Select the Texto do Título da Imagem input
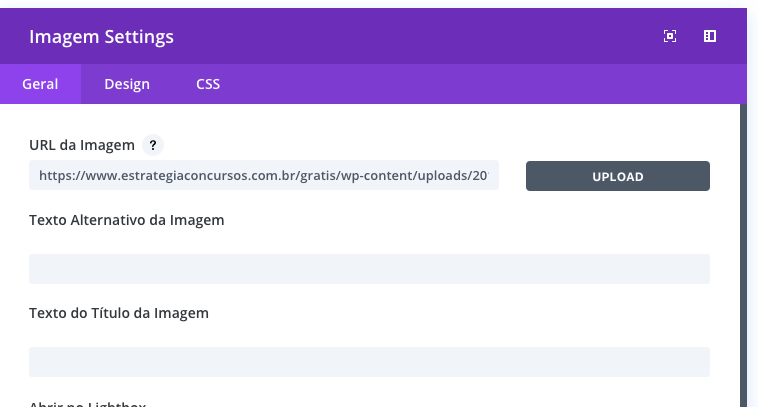Image resolution: width=758 pixels, height=407 pixels. [369, 362]
